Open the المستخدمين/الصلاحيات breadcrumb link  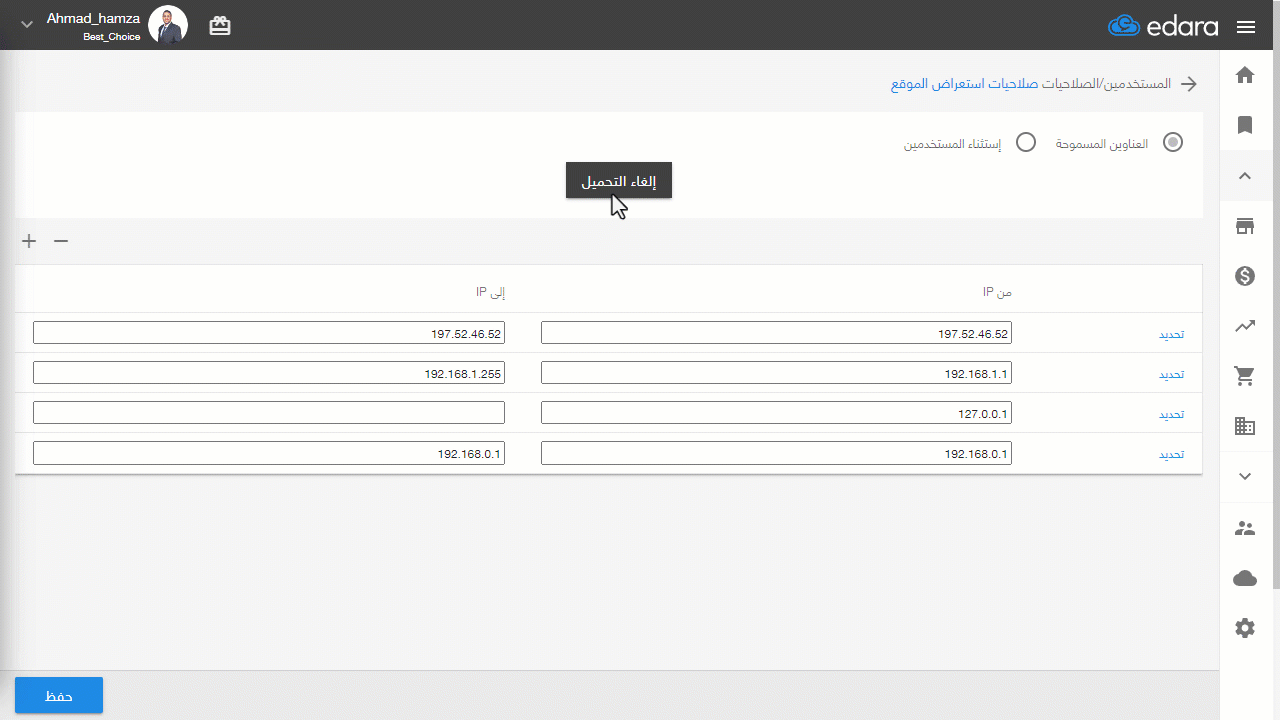point(1108,84)
